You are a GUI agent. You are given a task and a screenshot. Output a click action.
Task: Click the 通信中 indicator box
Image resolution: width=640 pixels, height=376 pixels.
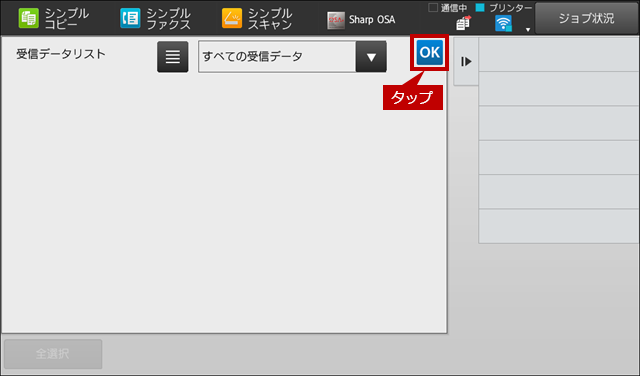[x=433, y=7]
